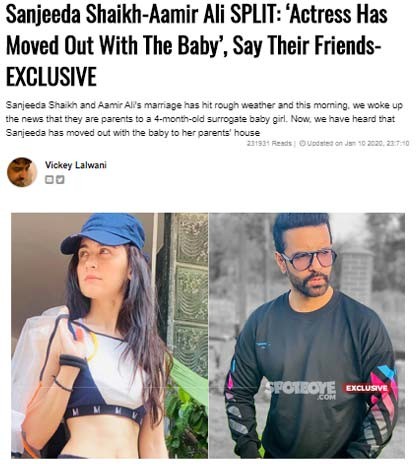418x464 pixels.
Task: Click the email icon under the author name
Action: (x=49, y=180)
